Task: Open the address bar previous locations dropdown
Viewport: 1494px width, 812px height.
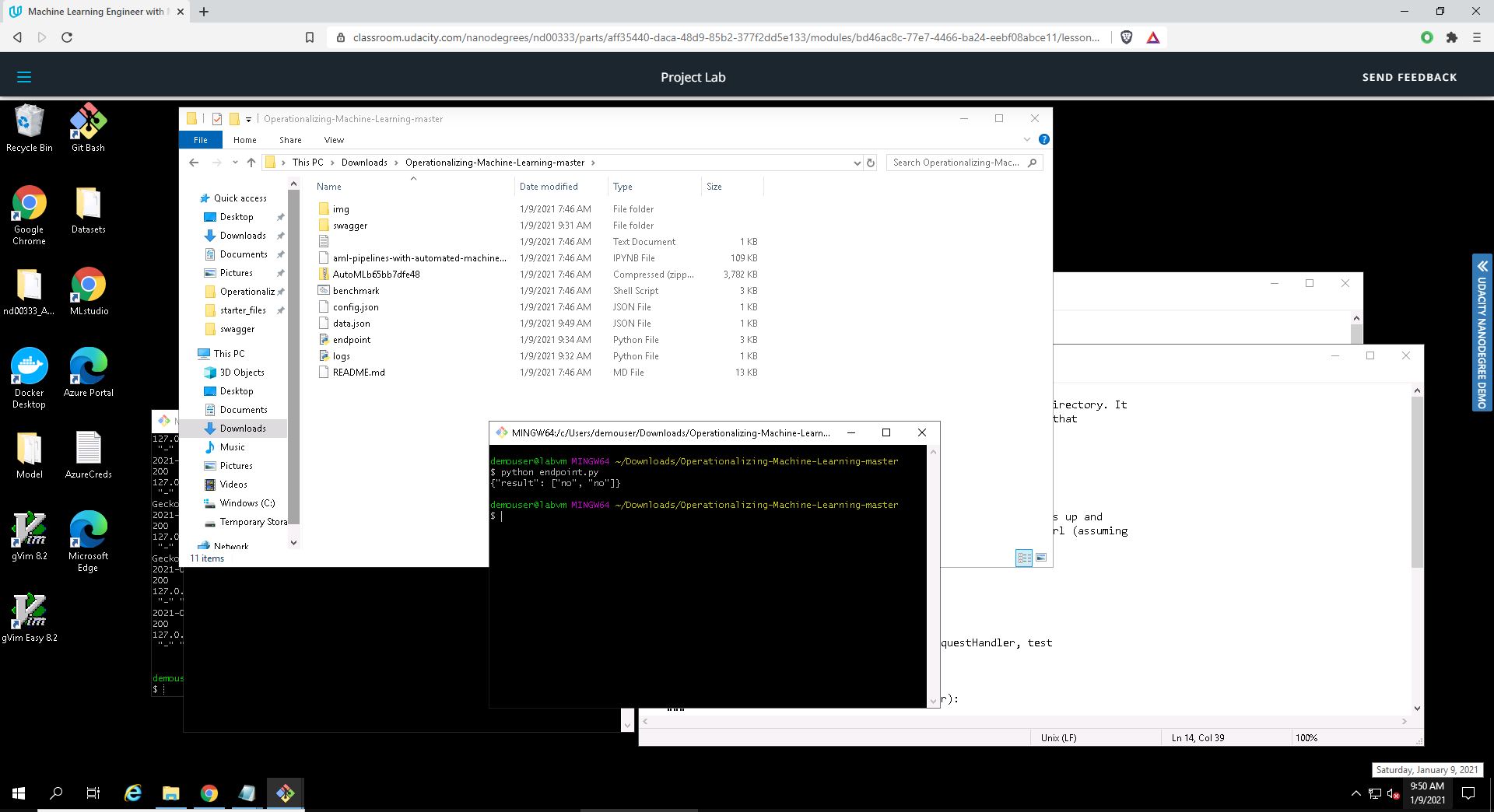Action: (857, 163)
